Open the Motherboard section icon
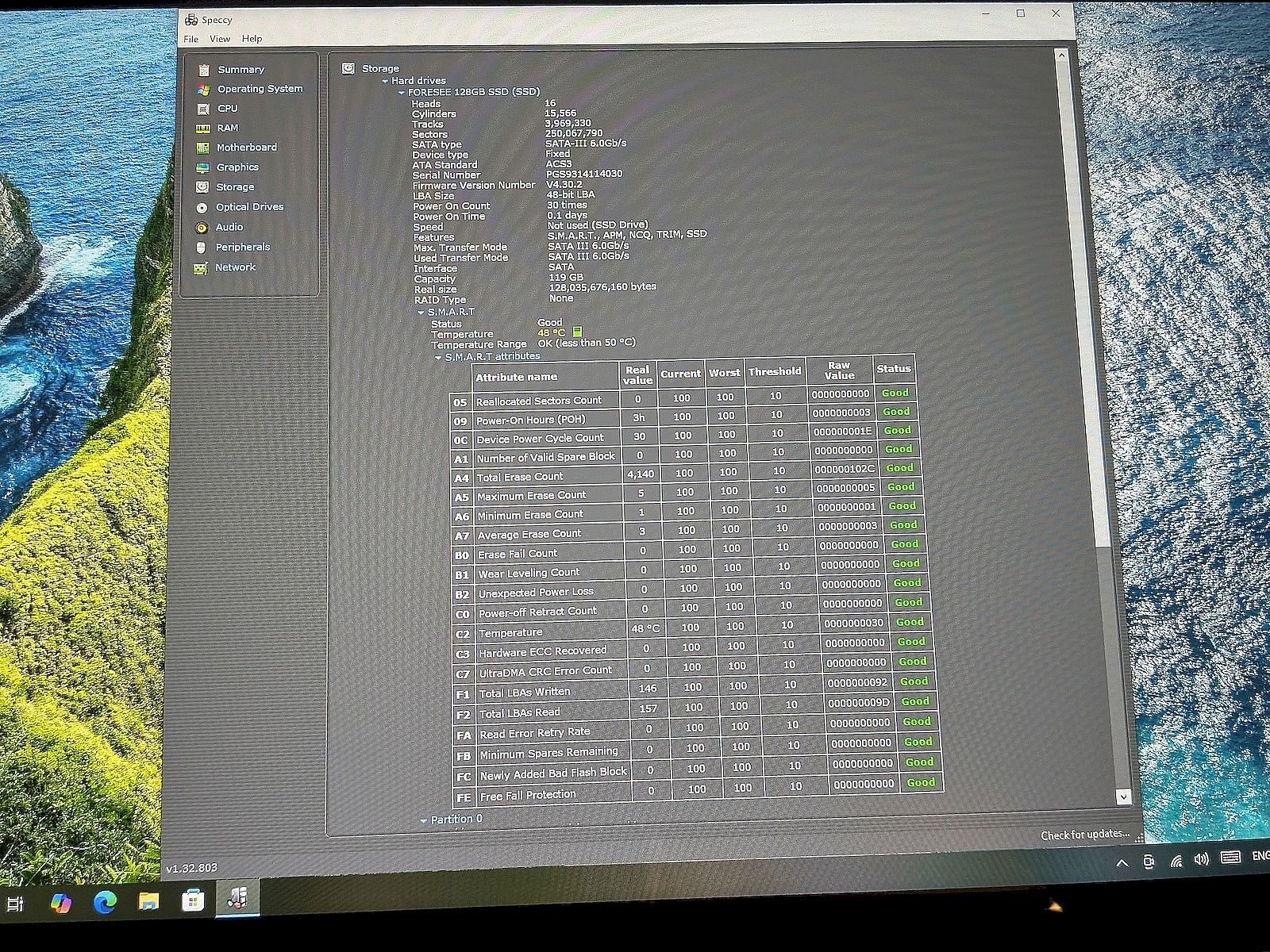This screenshot has height=952, width=1270. coord(203,148)
